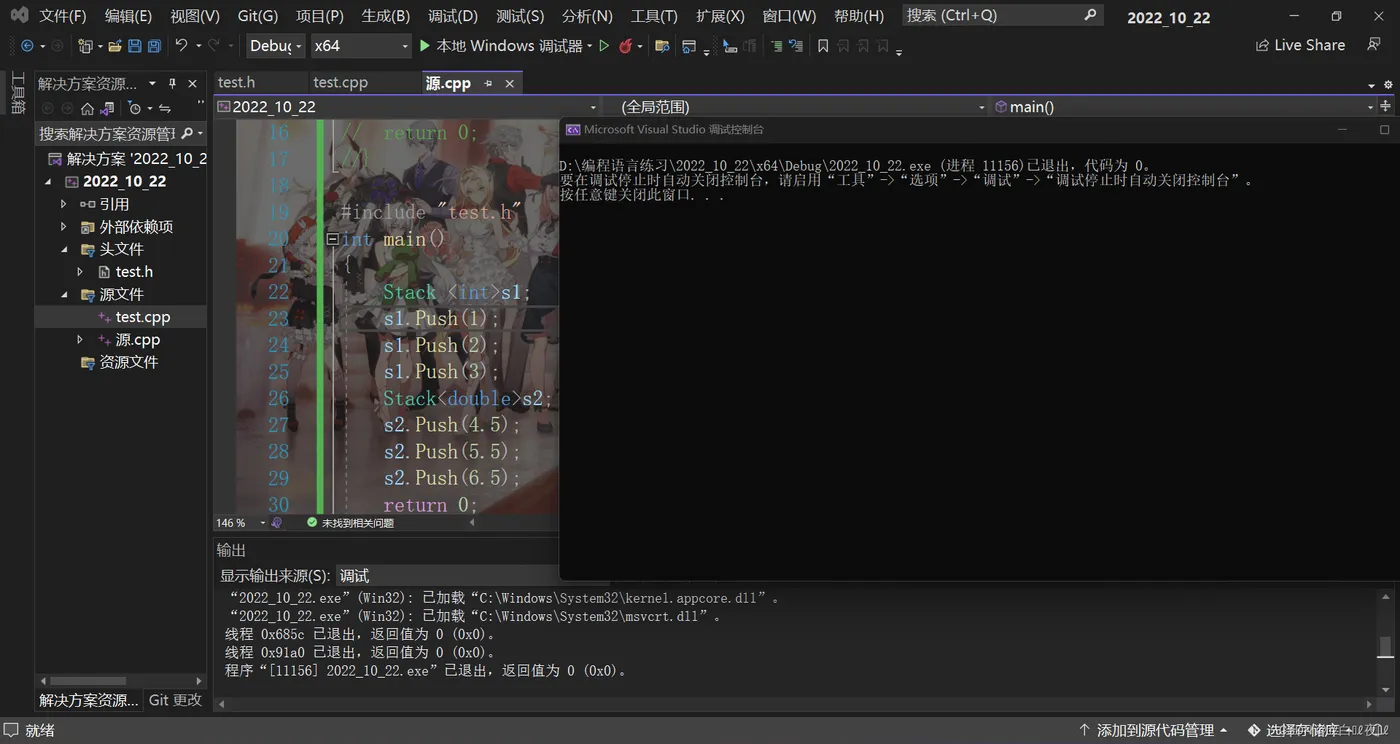Click the split editor icon beside main() dropdown

(1386, 106)
